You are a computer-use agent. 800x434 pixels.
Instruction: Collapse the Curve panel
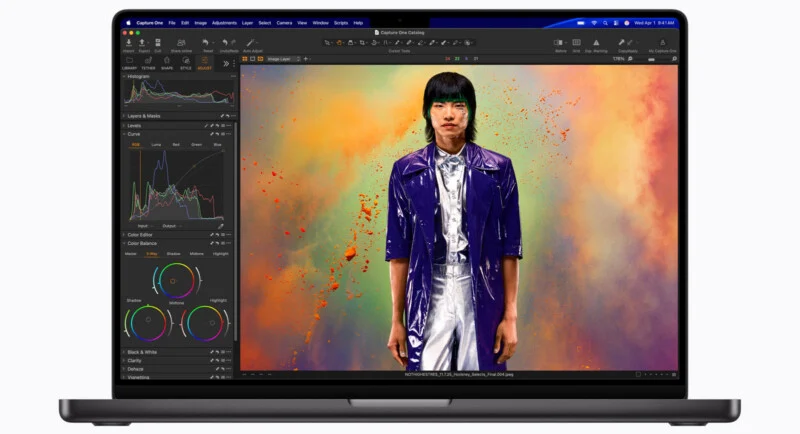(x=124, y=134)
